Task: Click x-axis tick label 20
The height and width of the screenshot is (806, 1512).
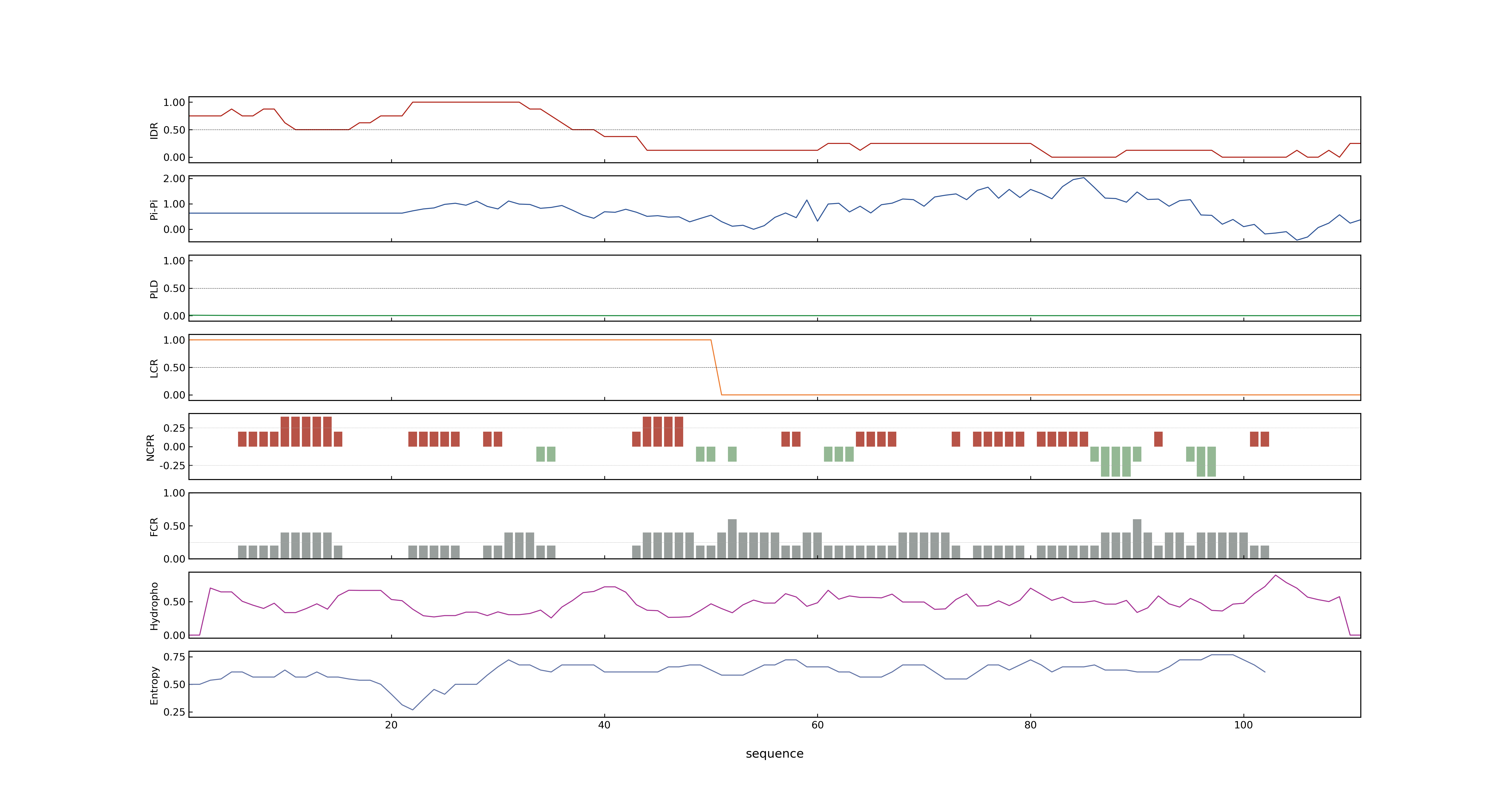Action: pos(391,725)
